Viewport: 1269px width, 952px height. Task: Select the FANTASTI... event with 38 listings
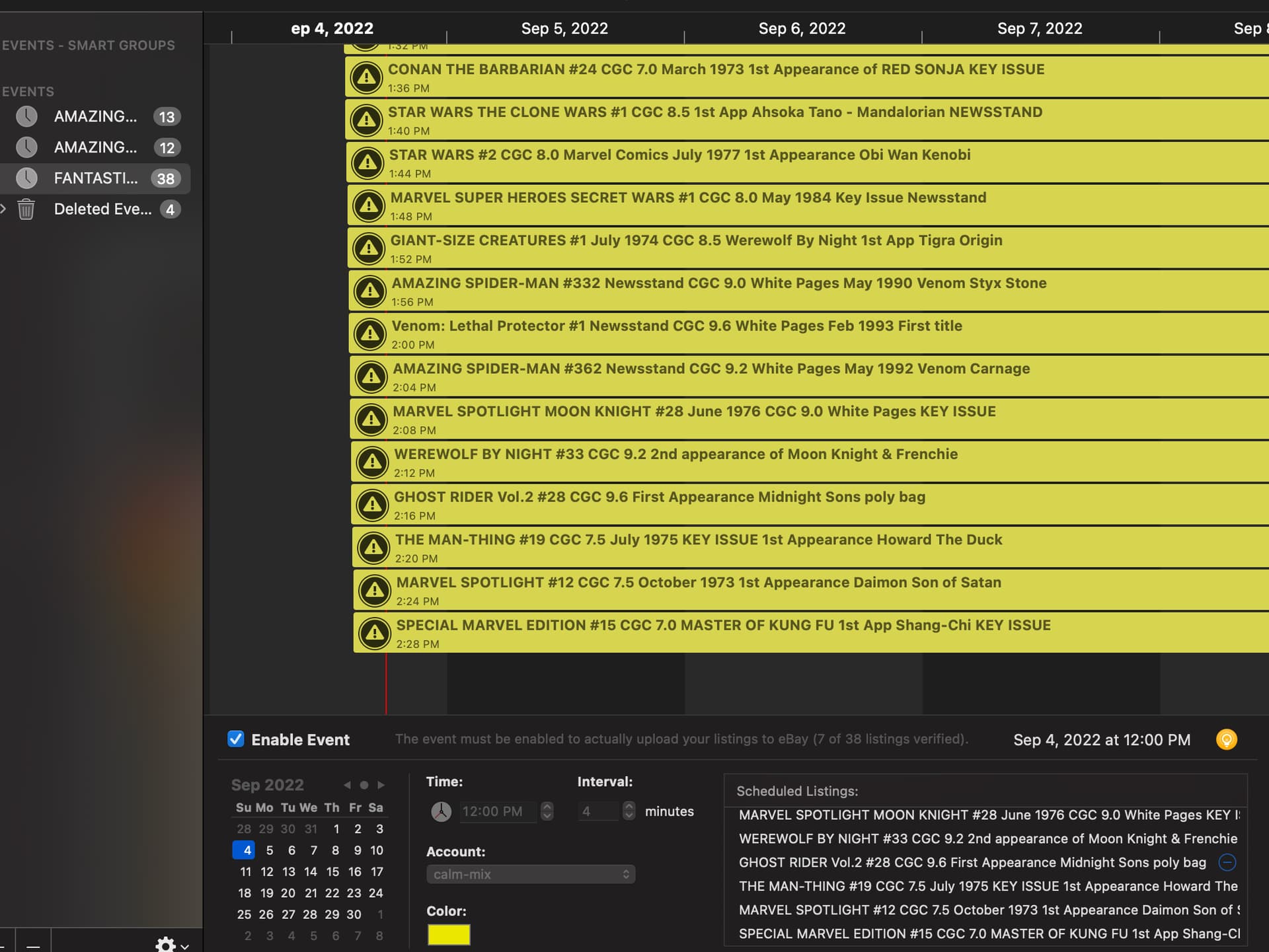click(95, 178)
